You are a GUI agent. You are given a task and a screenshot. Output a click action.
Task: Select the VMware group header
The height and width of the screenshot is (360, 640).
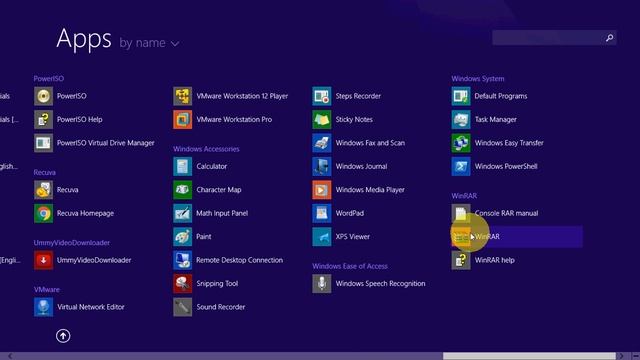(47, 289)
